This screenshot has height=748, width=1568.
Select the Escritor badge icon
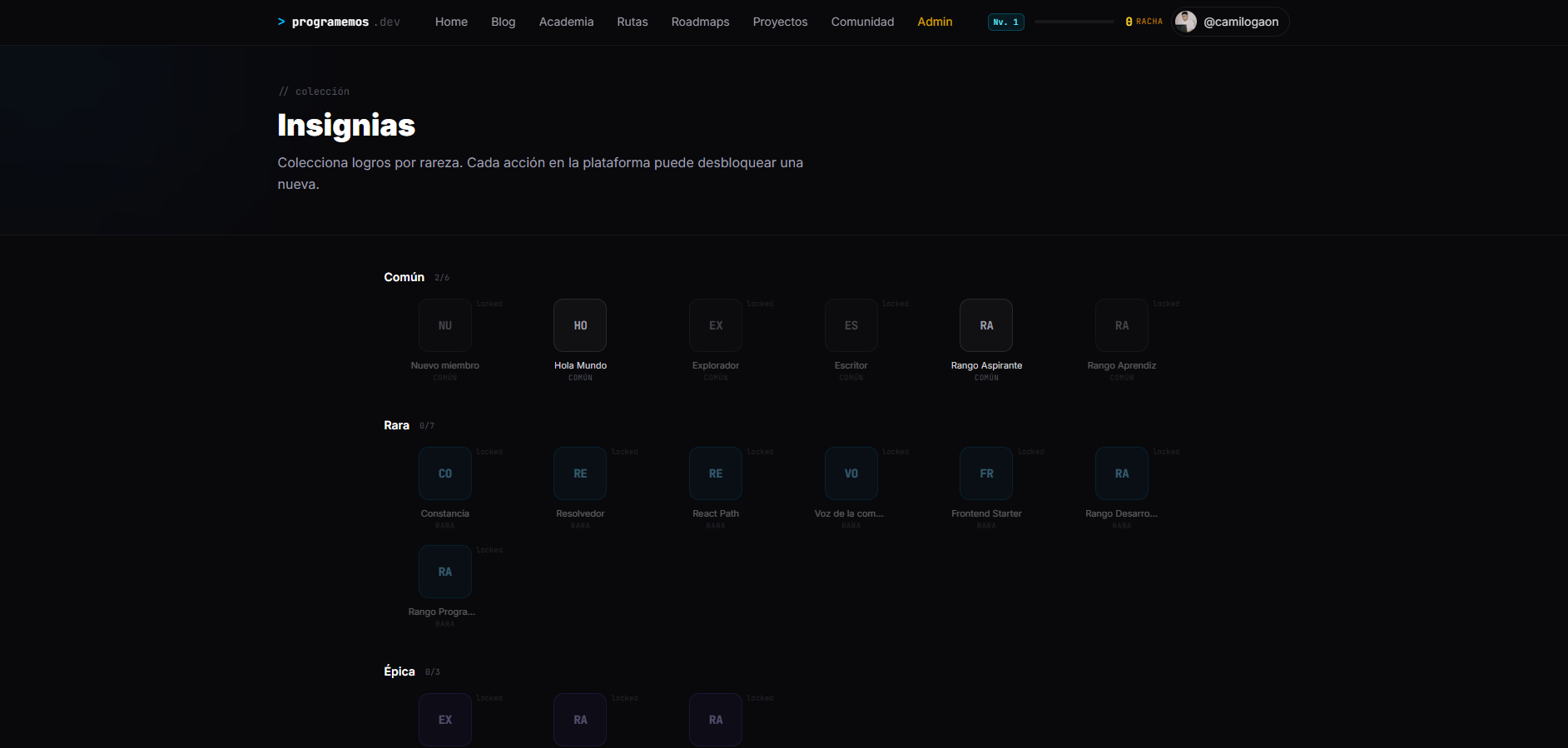[851, 325]
